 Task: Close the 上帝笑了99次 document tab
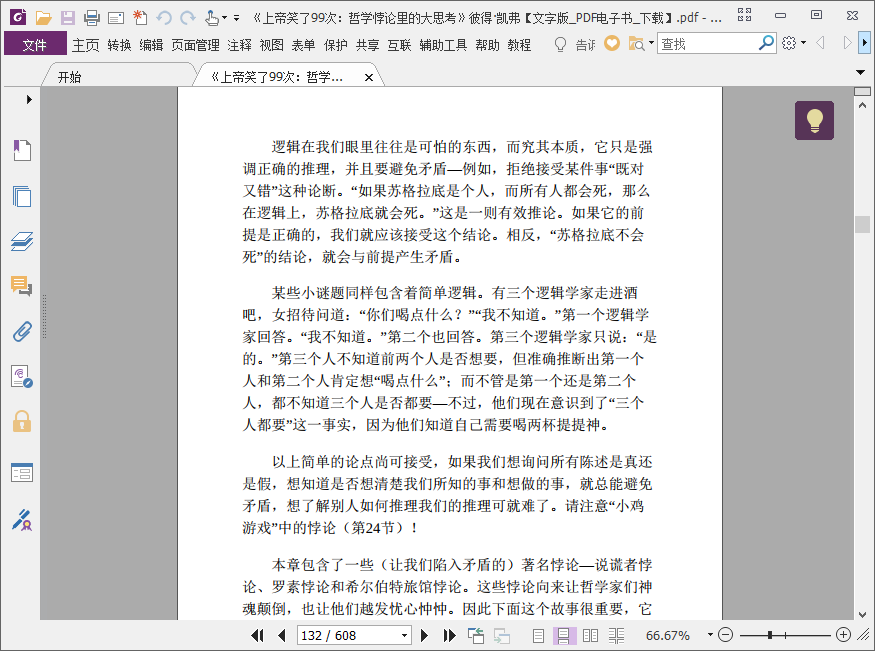coord(368,78)
